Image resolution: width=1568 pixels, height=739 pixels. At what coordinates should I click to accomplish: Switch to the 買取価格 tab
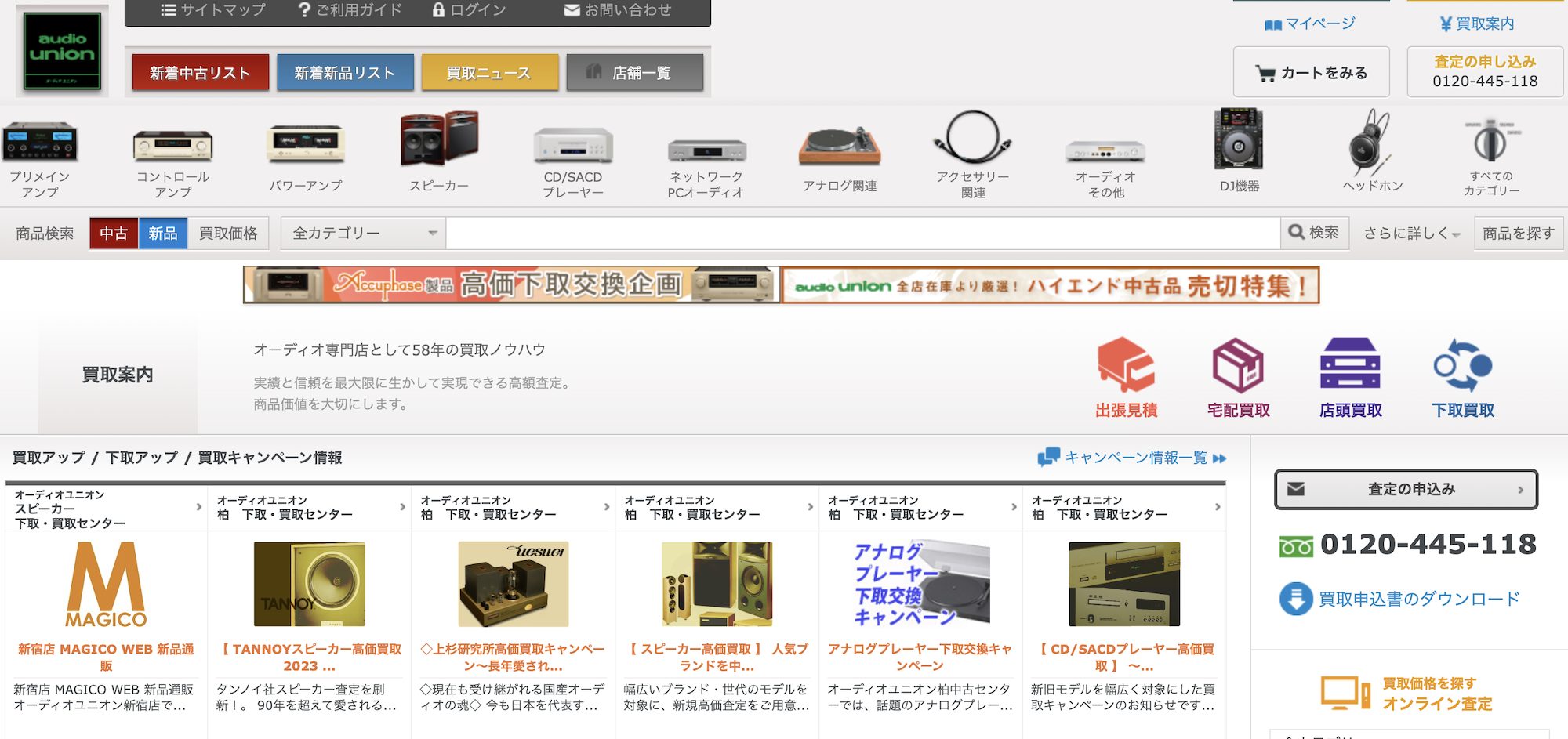[228, 233]
